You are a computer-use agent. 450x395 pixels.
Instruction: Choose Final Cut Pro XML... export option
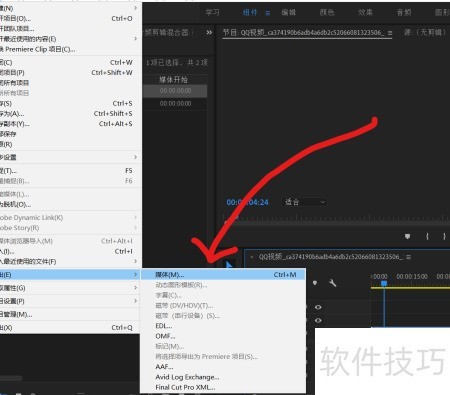(x=223, y=387)
